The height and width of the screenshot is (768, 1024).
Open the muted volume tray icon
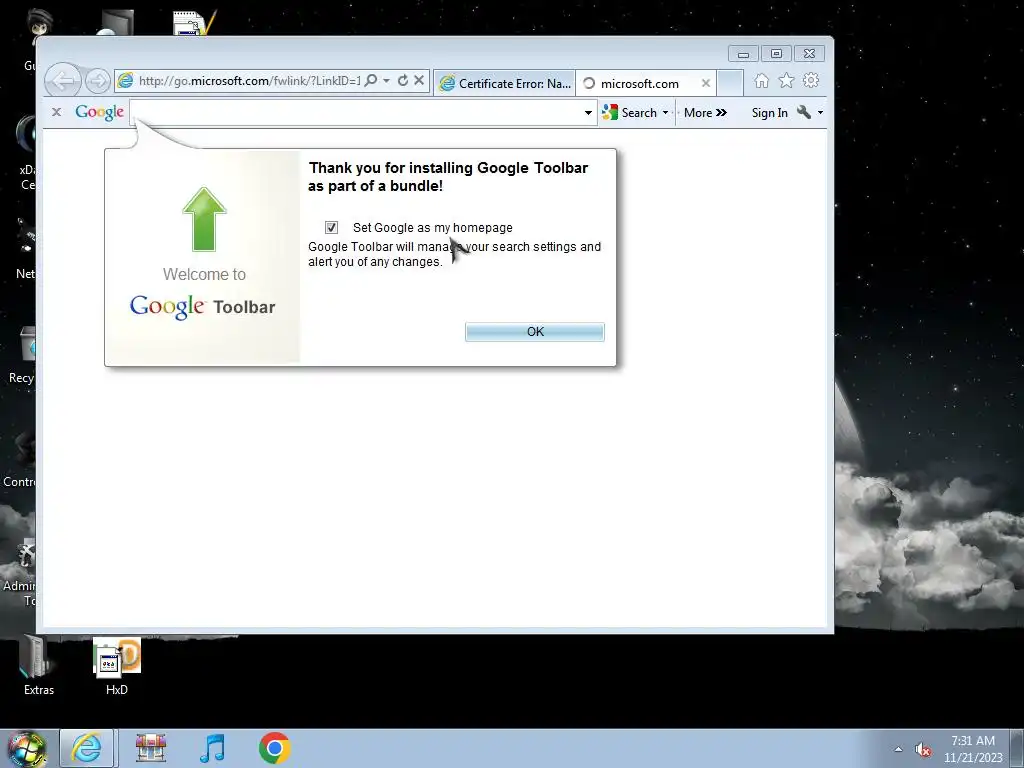923,750
